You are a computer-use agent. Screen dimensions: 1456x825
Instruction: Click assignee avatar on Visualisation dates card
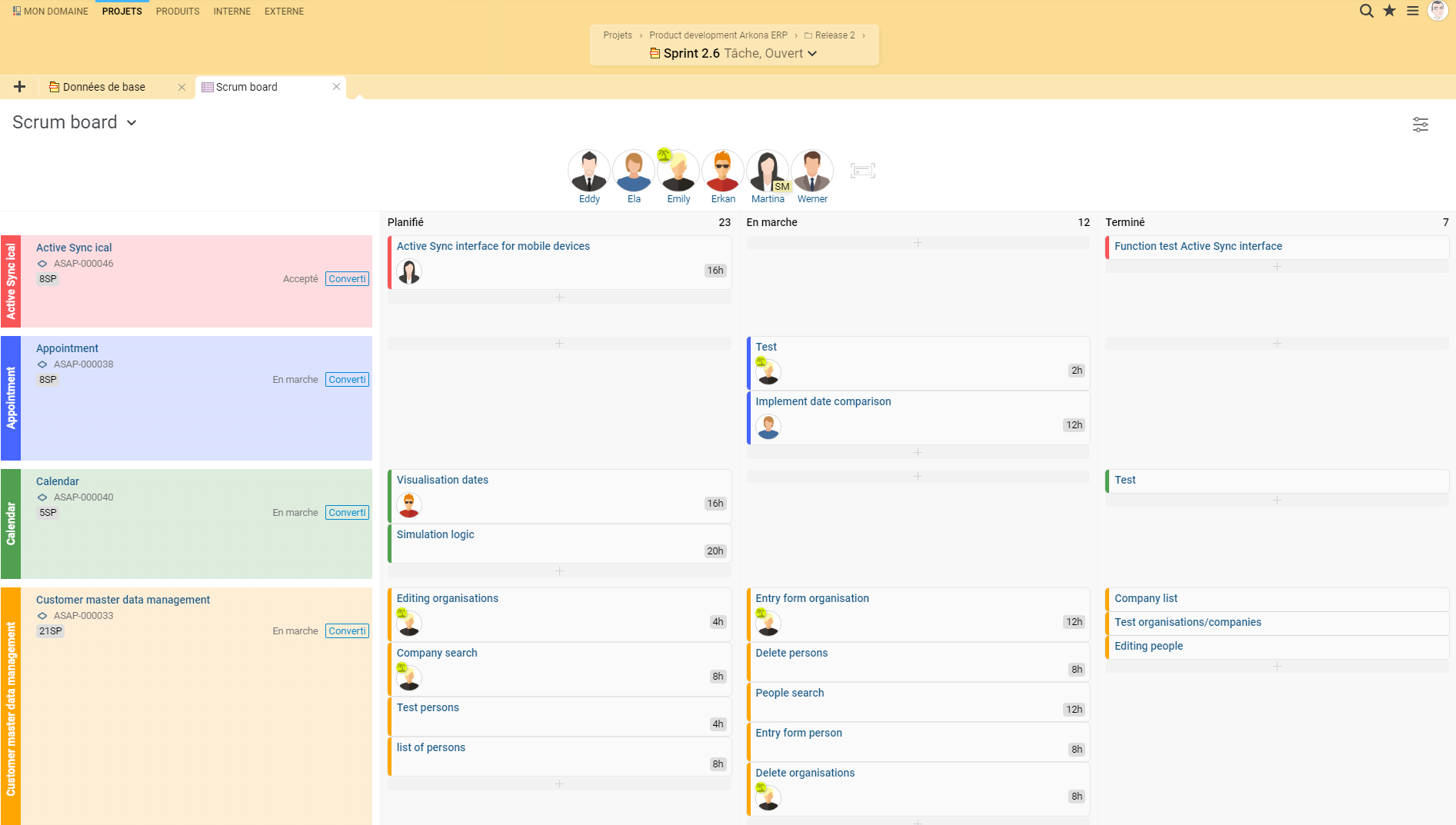[409, 504]
